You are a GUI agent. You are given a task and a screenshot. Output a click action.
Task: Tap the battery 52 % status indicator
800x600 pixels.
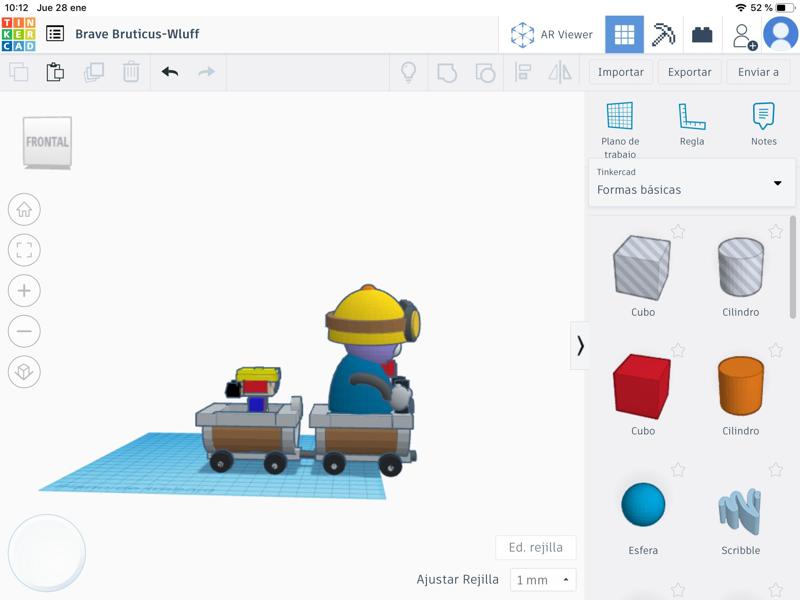coord(772,8)
